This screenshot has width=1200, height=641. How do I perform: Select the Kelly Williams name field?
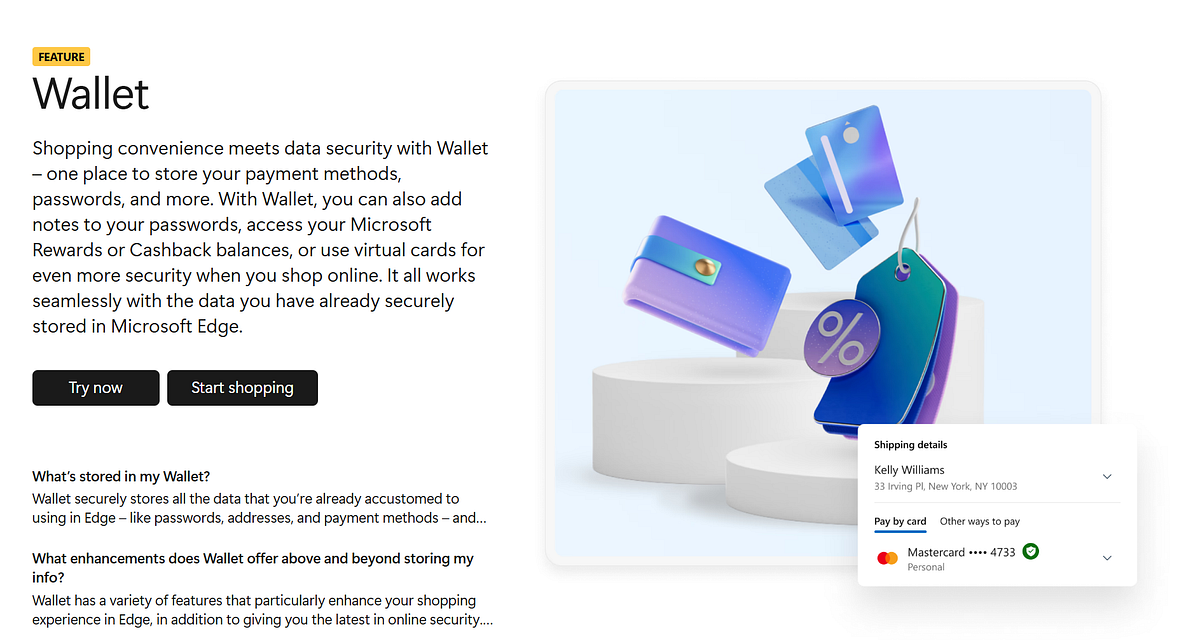[x=909, y=469]
